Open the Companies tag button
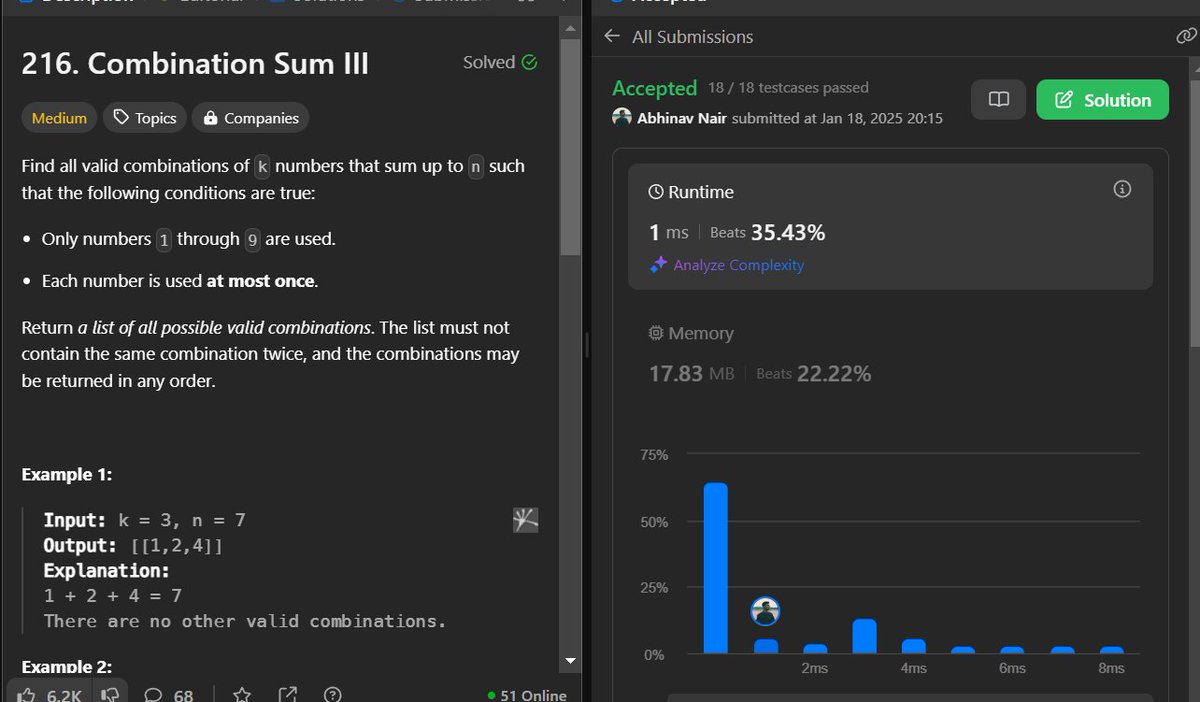Image resolution: width=1200 pixels, height=702 pixels. click(x=251, y=118)
